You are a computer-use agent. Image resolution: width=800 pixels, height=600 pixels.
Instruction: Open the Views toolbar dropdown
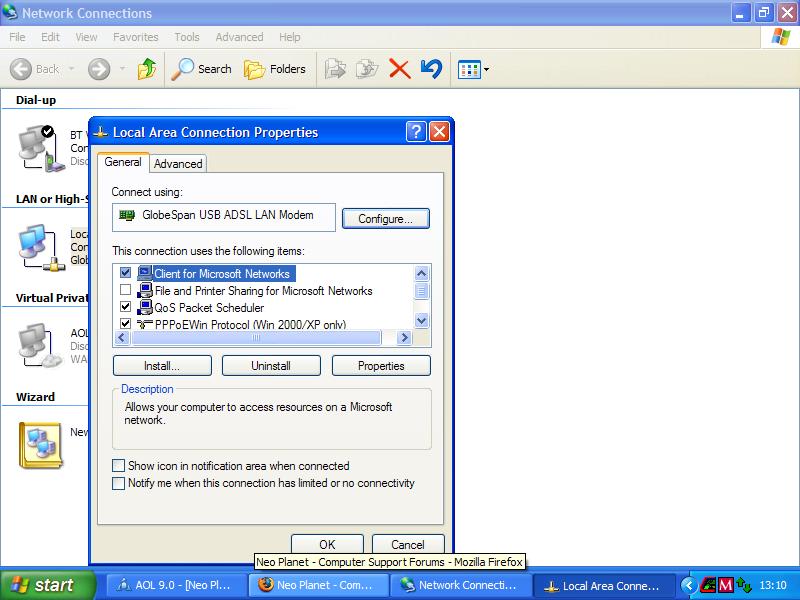[473, 69]
